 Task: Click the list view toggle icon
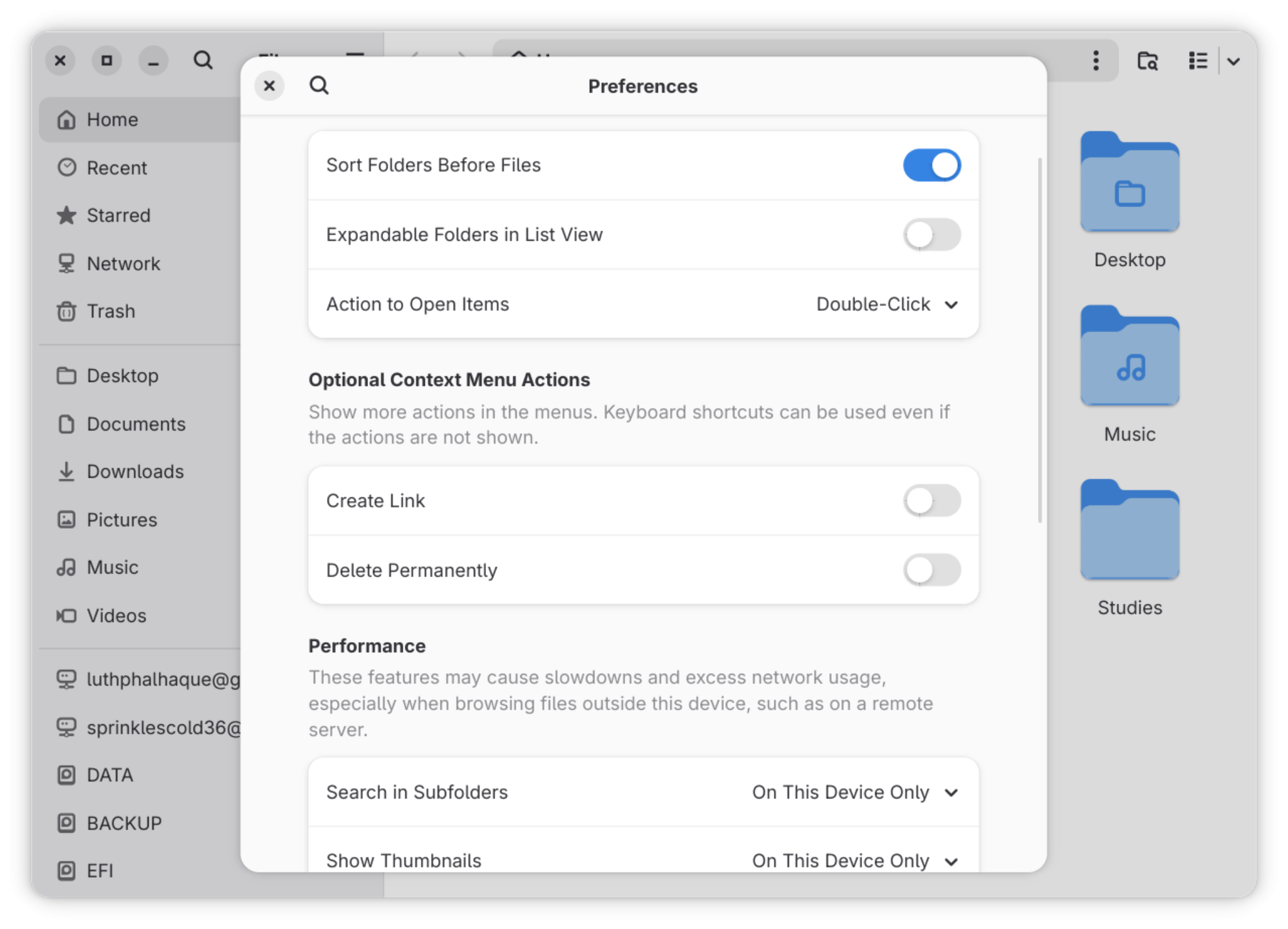coord(1197,61)
